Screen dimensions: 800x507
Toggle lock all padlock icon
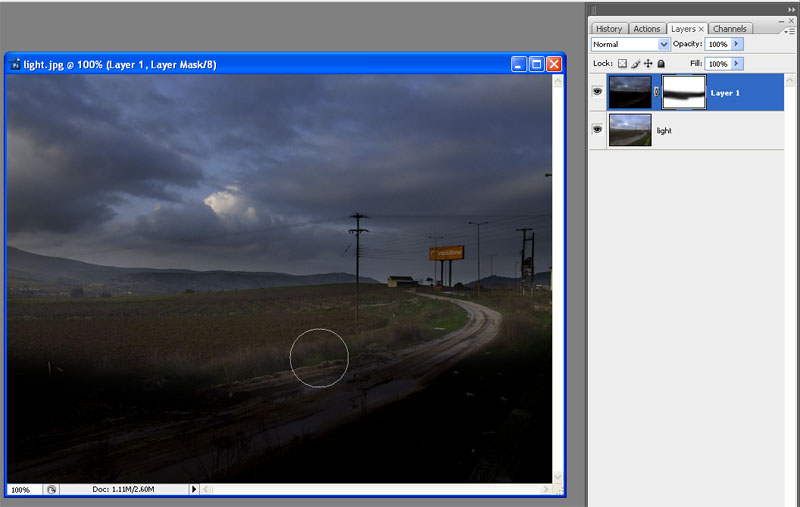661,64
